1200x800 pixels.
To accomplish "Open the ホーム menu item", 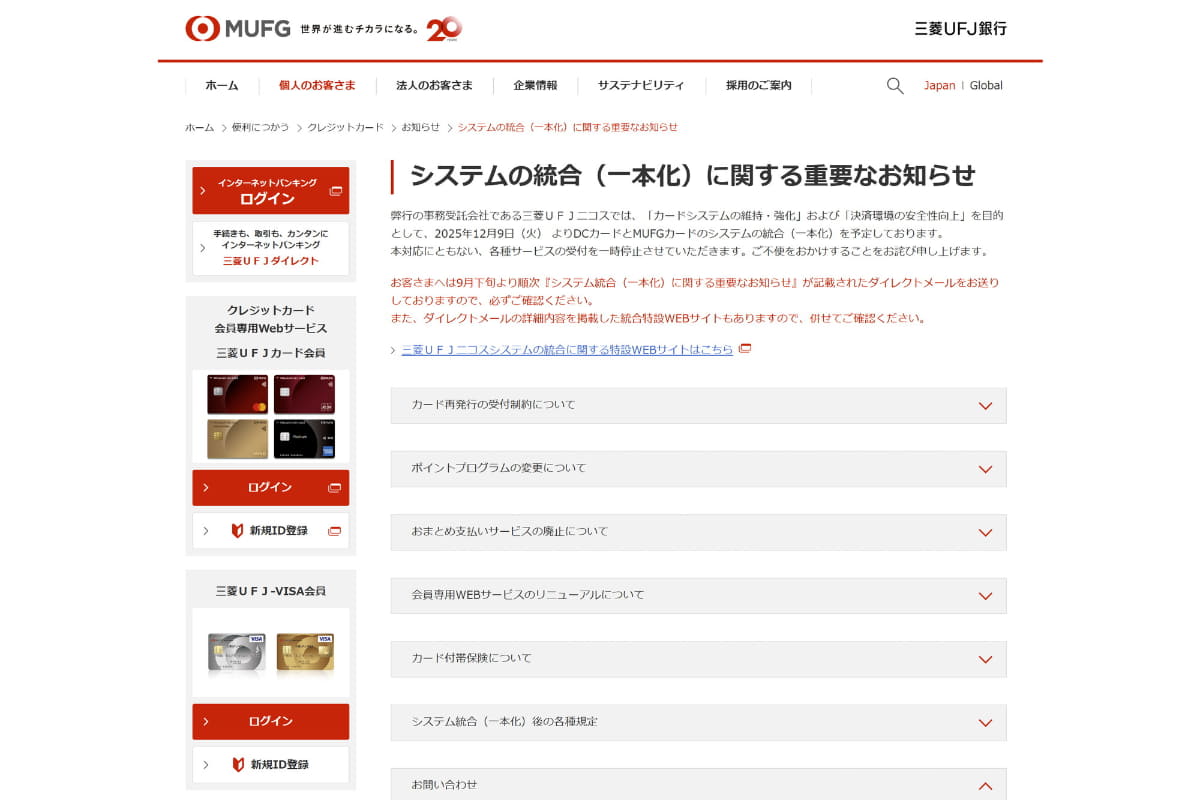I will [x=222, y=85].
